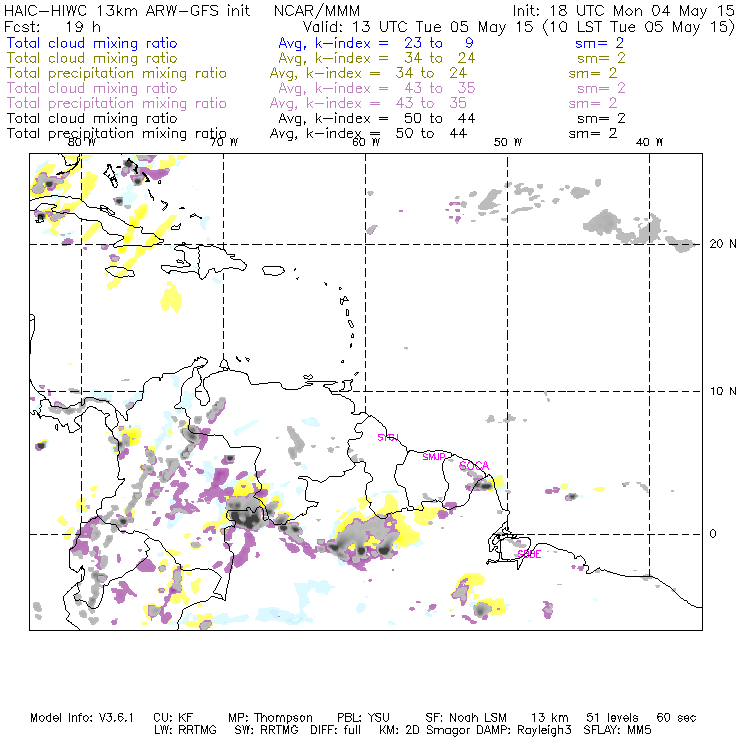Click the purple "Total cloud mixing ratio" legend label
The width and height of the screenshot is (740, 740).
tap(92, 88)
